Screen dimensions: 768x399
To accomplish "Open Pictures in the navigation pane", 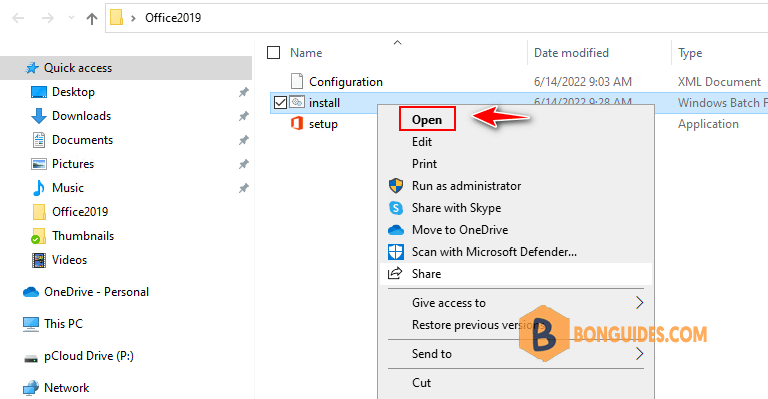I will click(x=73, y=164).
